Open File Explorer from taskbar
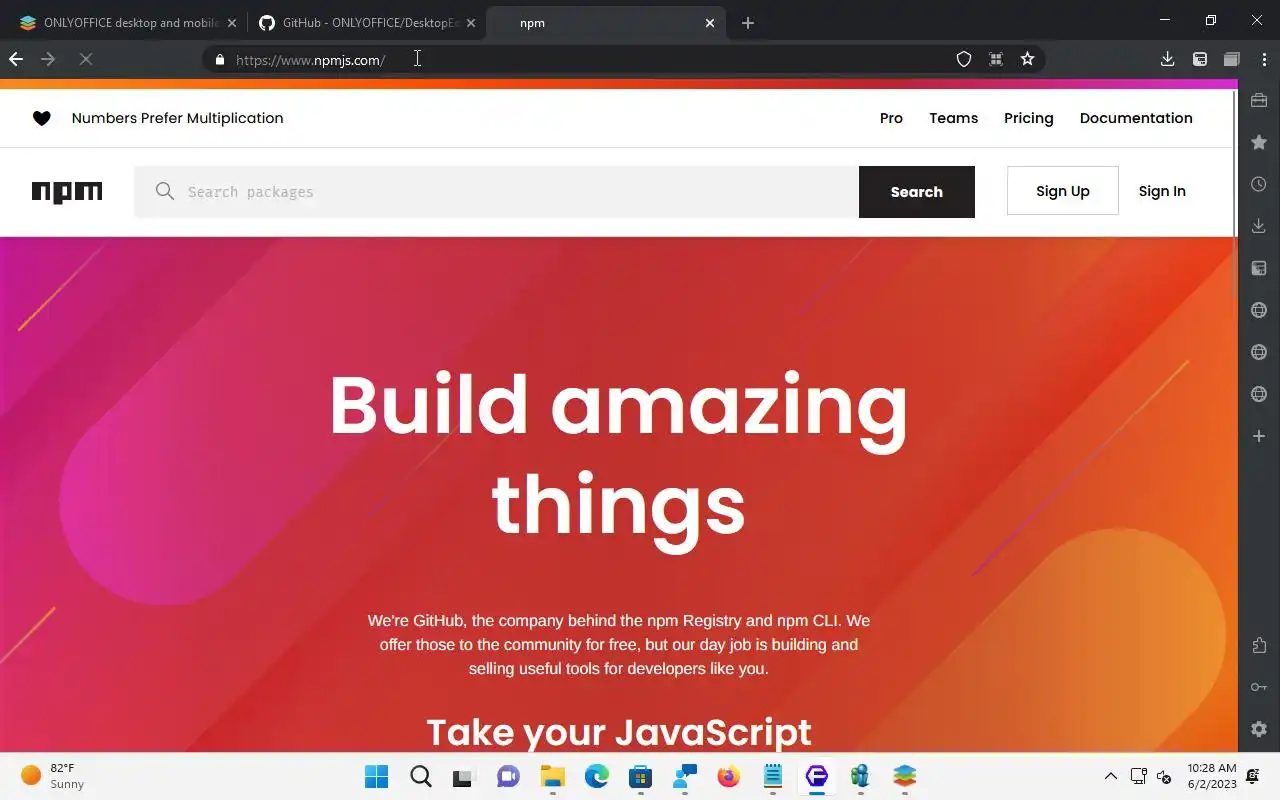Viewport: 1280px width, 800px height. pos(553,776)
